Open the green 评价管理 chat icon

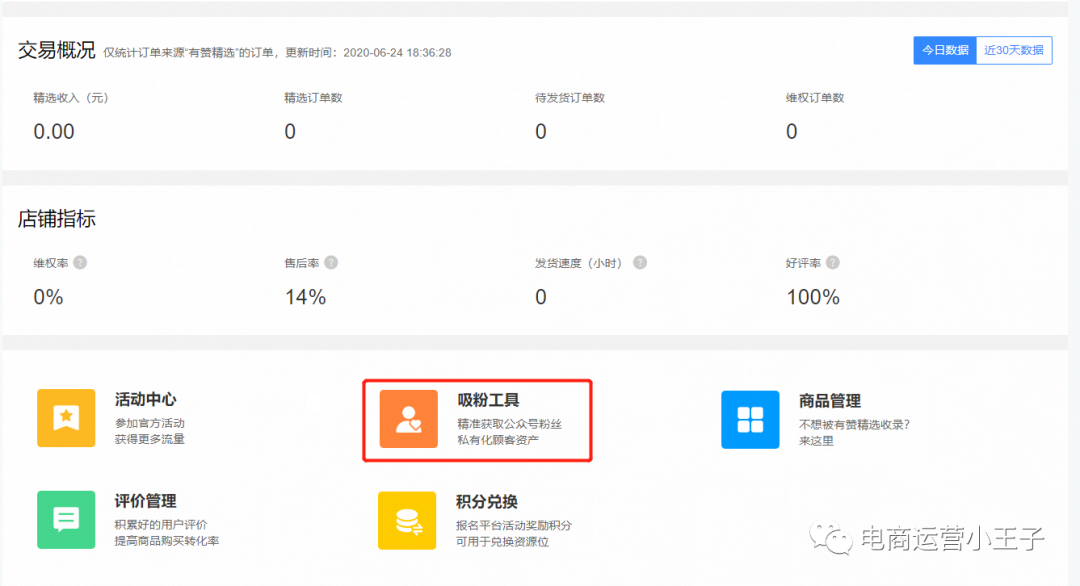point(66,520)
